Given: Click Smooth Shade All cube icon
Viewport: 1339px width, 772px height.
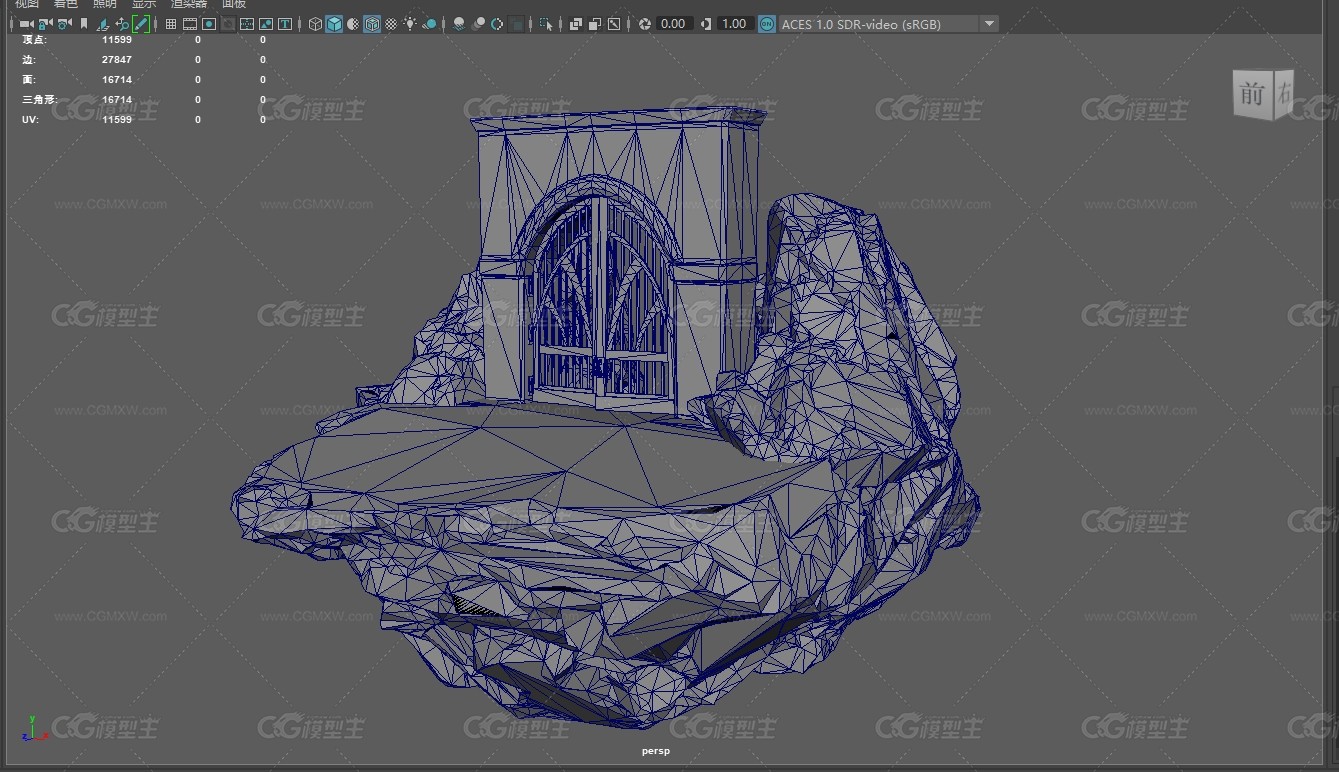Looking at the screenshot, I should click(x=334, y=24).
